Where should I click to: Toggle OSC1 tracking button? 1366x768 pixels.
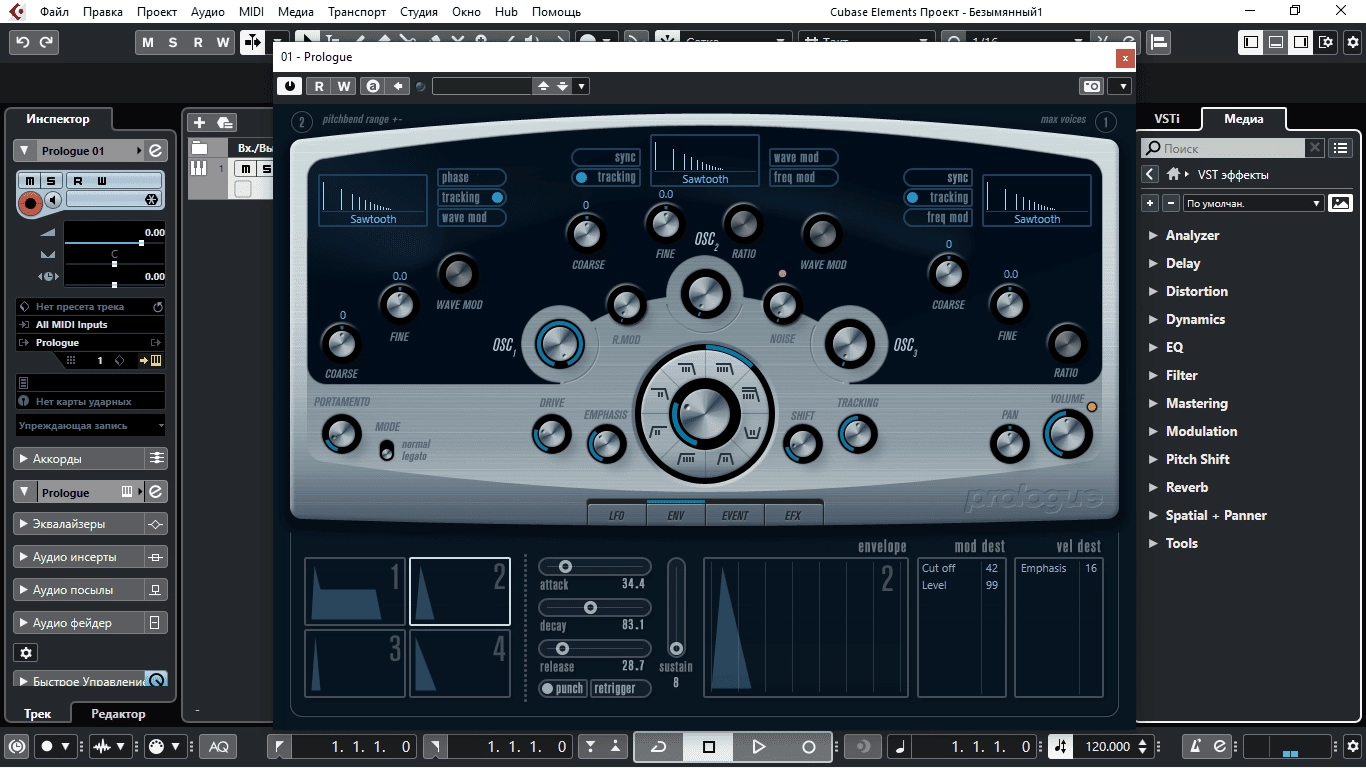471,198
